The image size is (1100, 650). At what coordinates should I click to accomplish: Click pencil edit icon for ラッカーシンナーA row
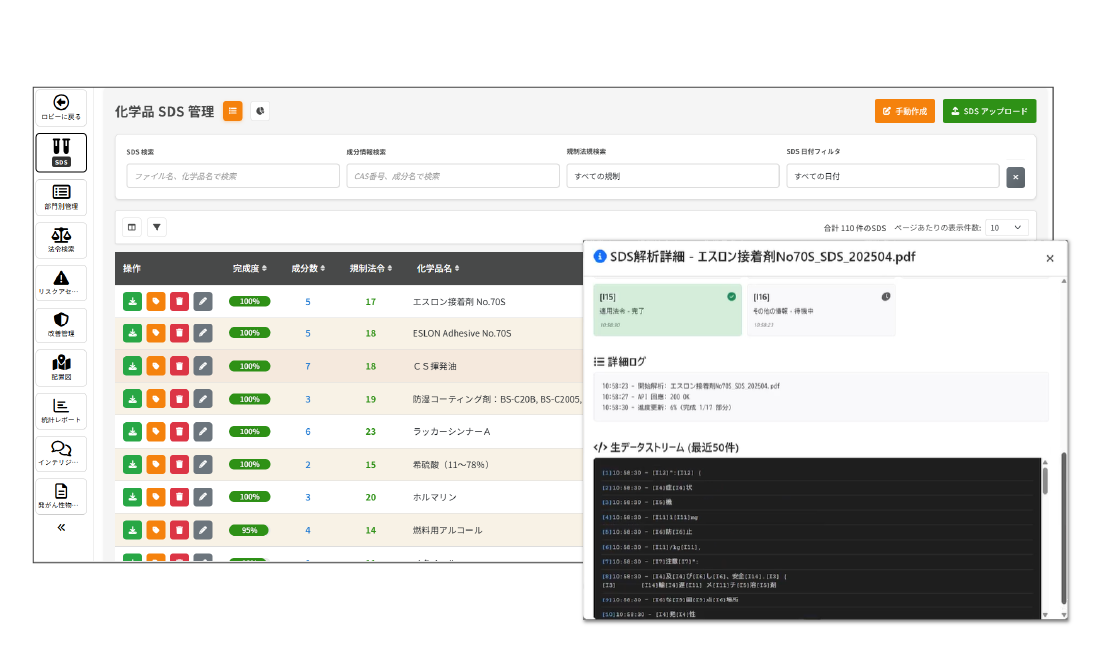click(203, 431)
